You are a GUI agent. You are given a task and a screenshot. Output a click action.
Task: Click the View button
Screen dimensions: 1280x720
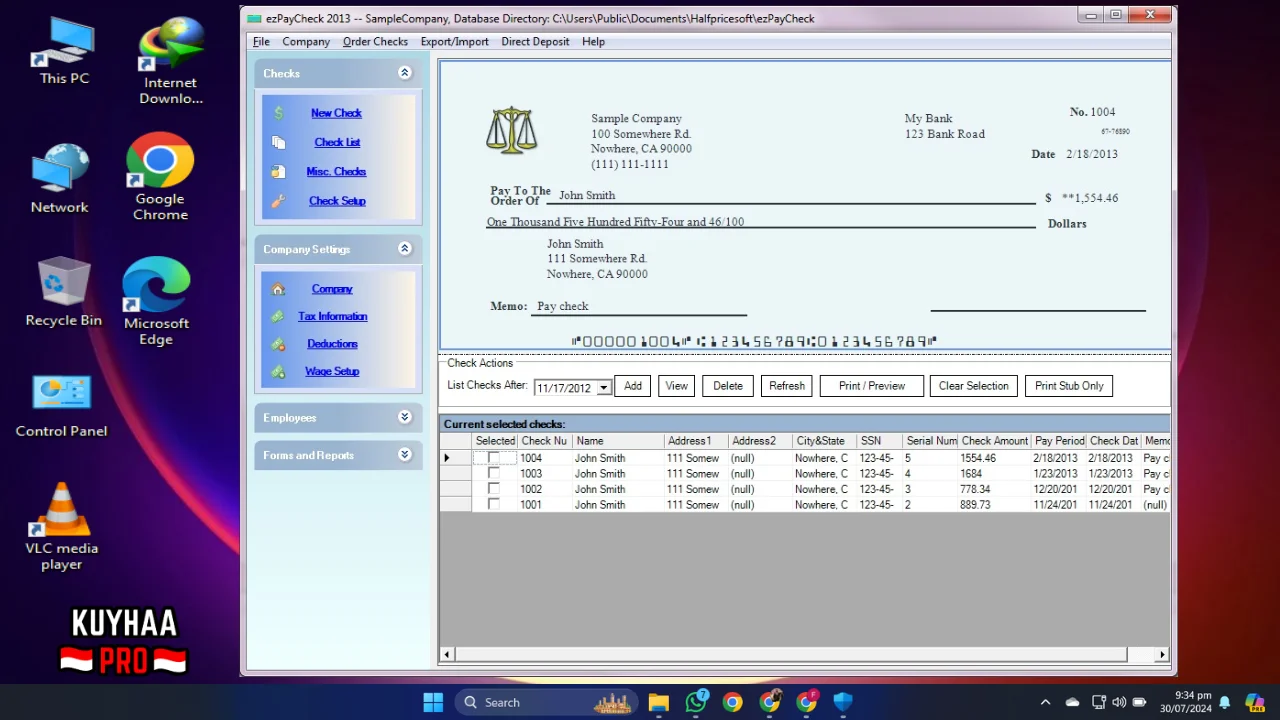pos(677,386)
